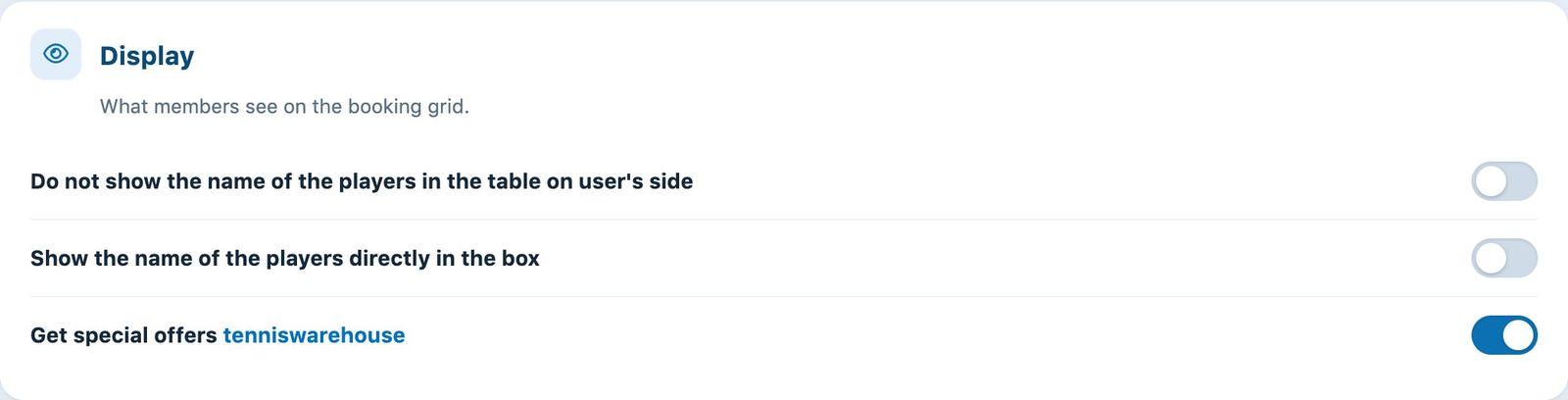Select the light blue eye icon tile
The height and width of the screenshot is (400, 1568).
click(x=56, y=54)
